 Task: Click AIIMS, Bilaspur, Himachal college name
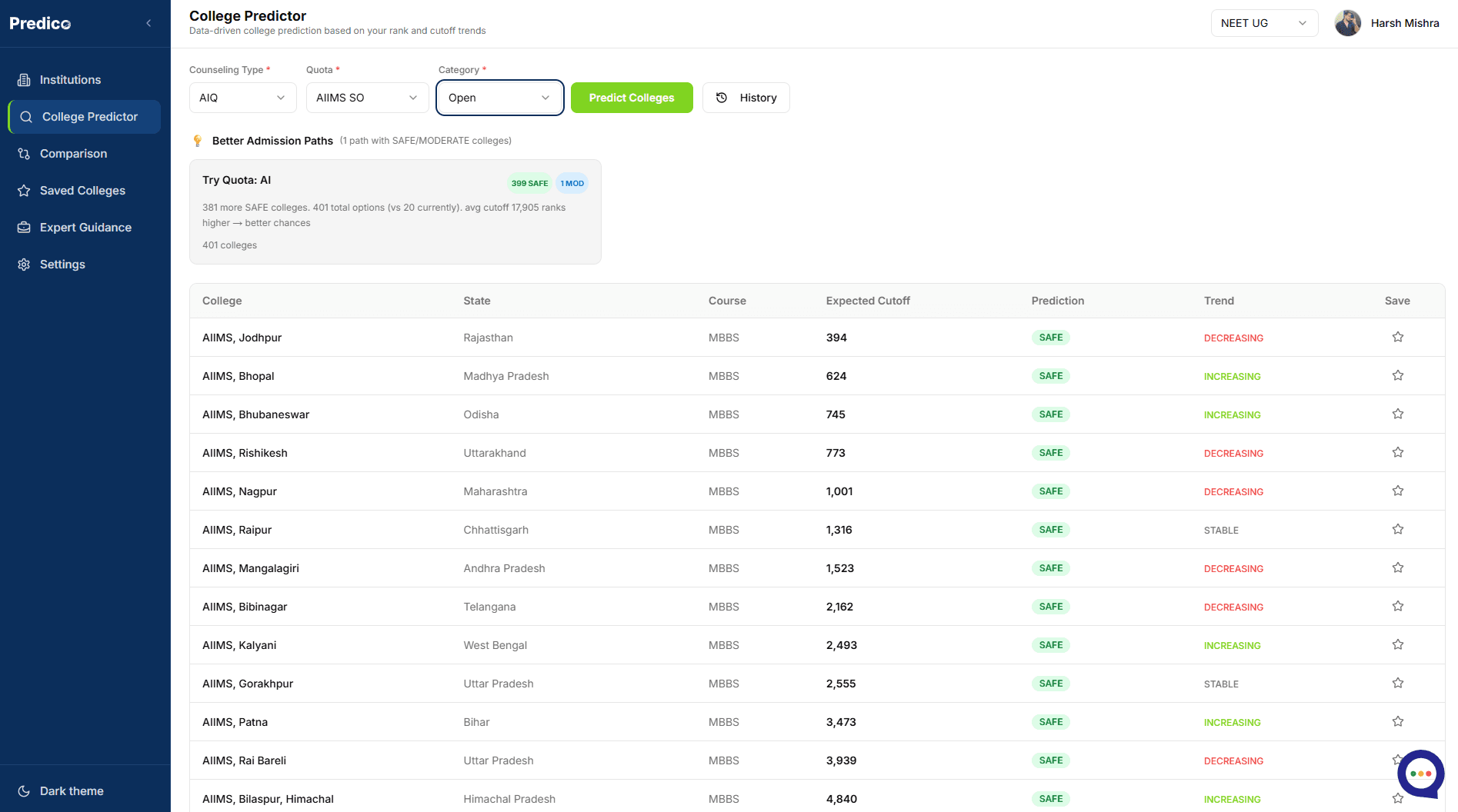point(268,799)
